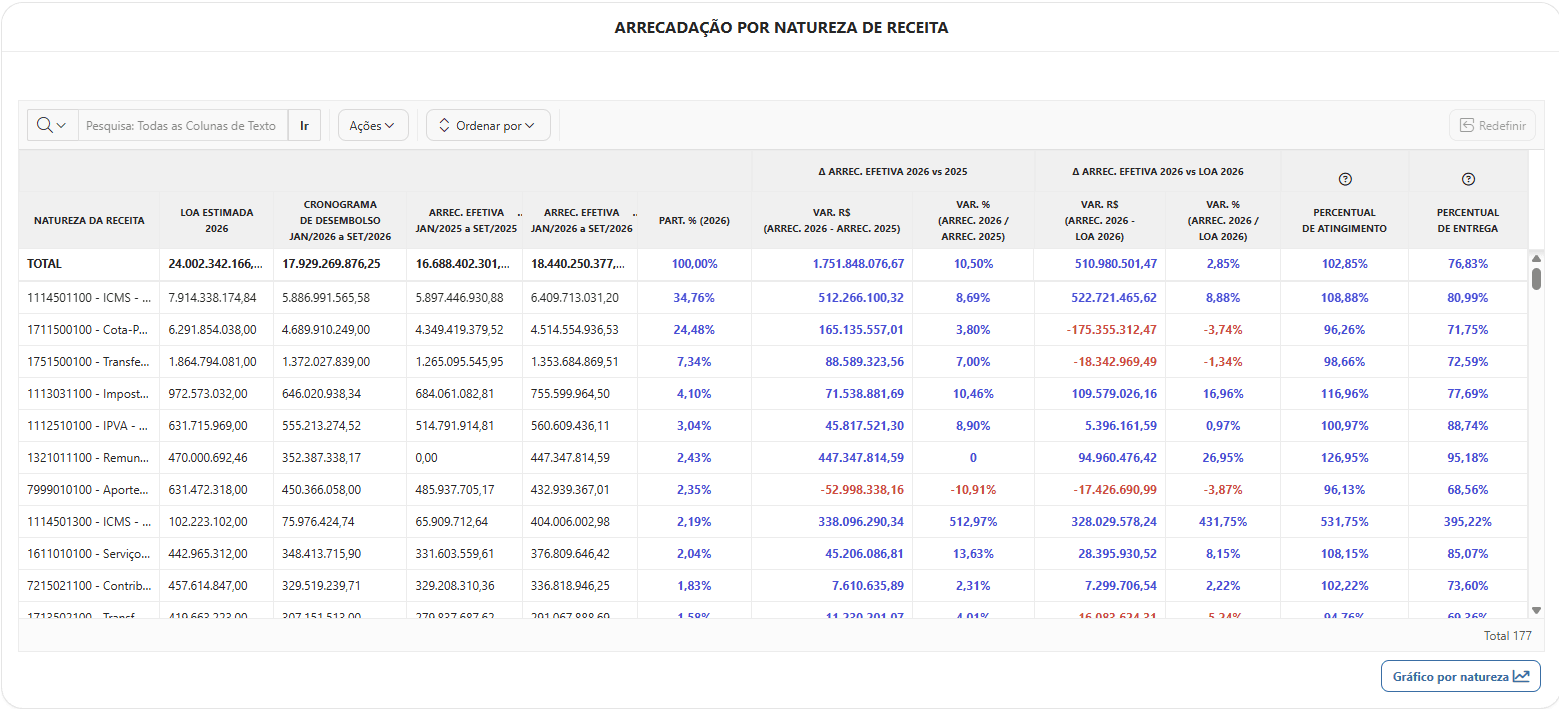Sort by Natureza da Receita header
The height and width of the screenshot is (709, 1559).
coord(89,220)
